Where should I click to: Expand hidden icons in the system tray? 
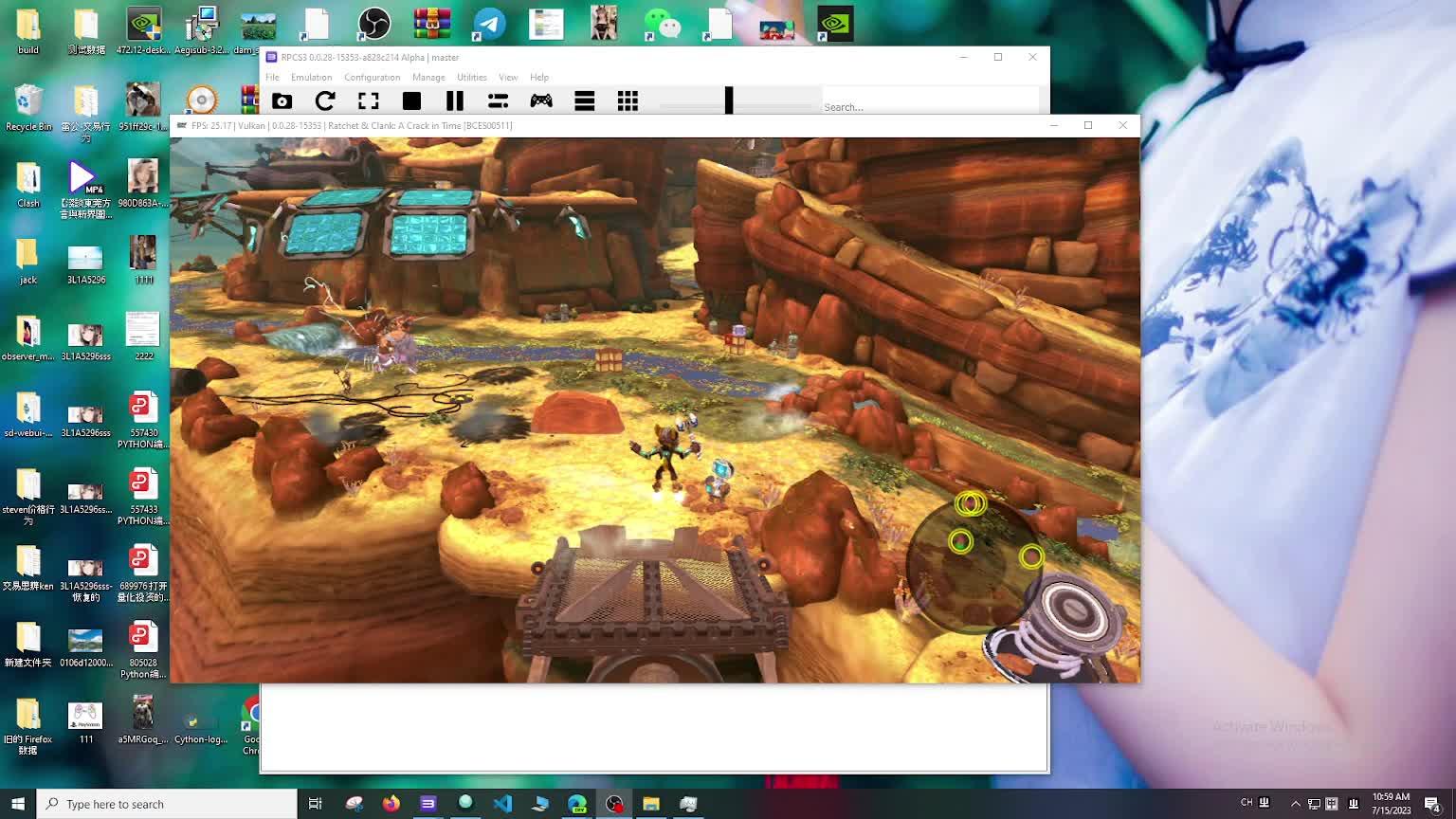[1296, 803]
